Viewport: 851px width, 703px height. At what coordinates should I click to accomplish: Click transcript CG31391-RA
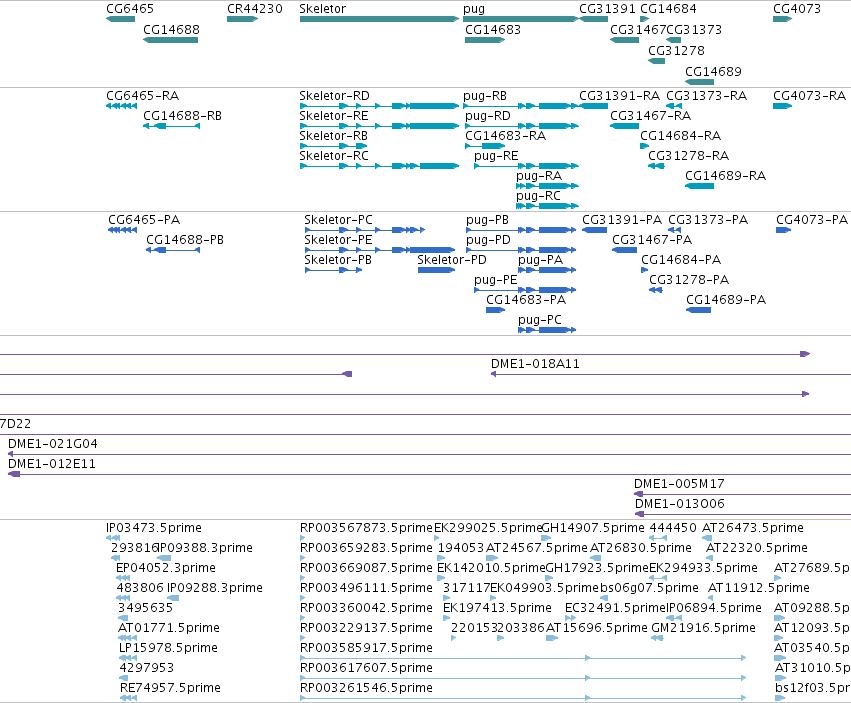619,96
